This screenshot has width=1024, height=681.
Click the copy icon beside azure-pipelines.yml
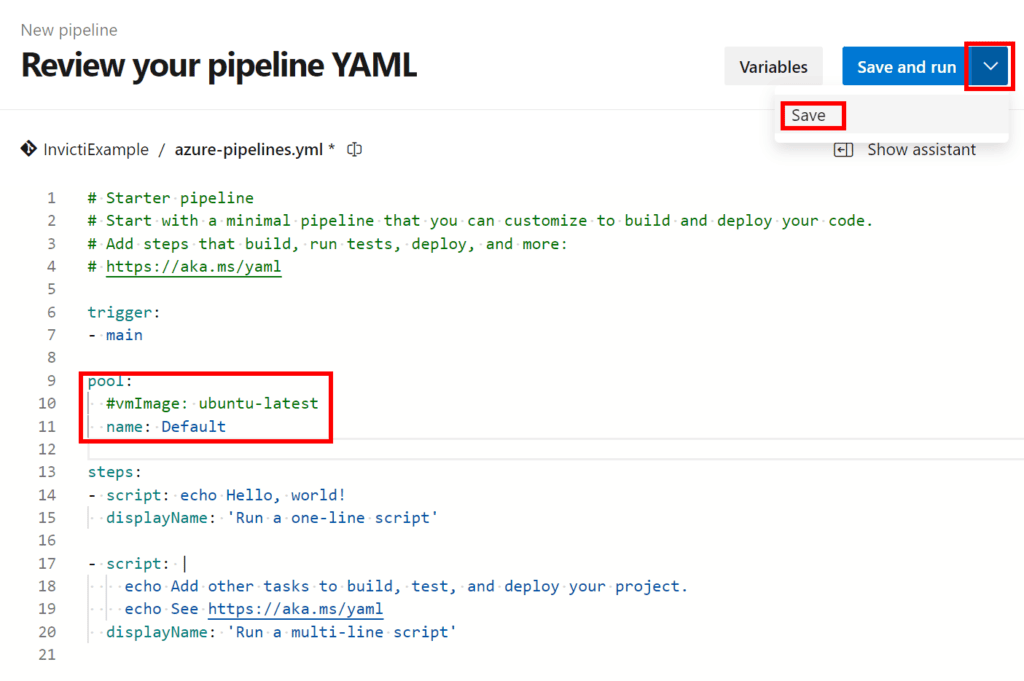354,148
